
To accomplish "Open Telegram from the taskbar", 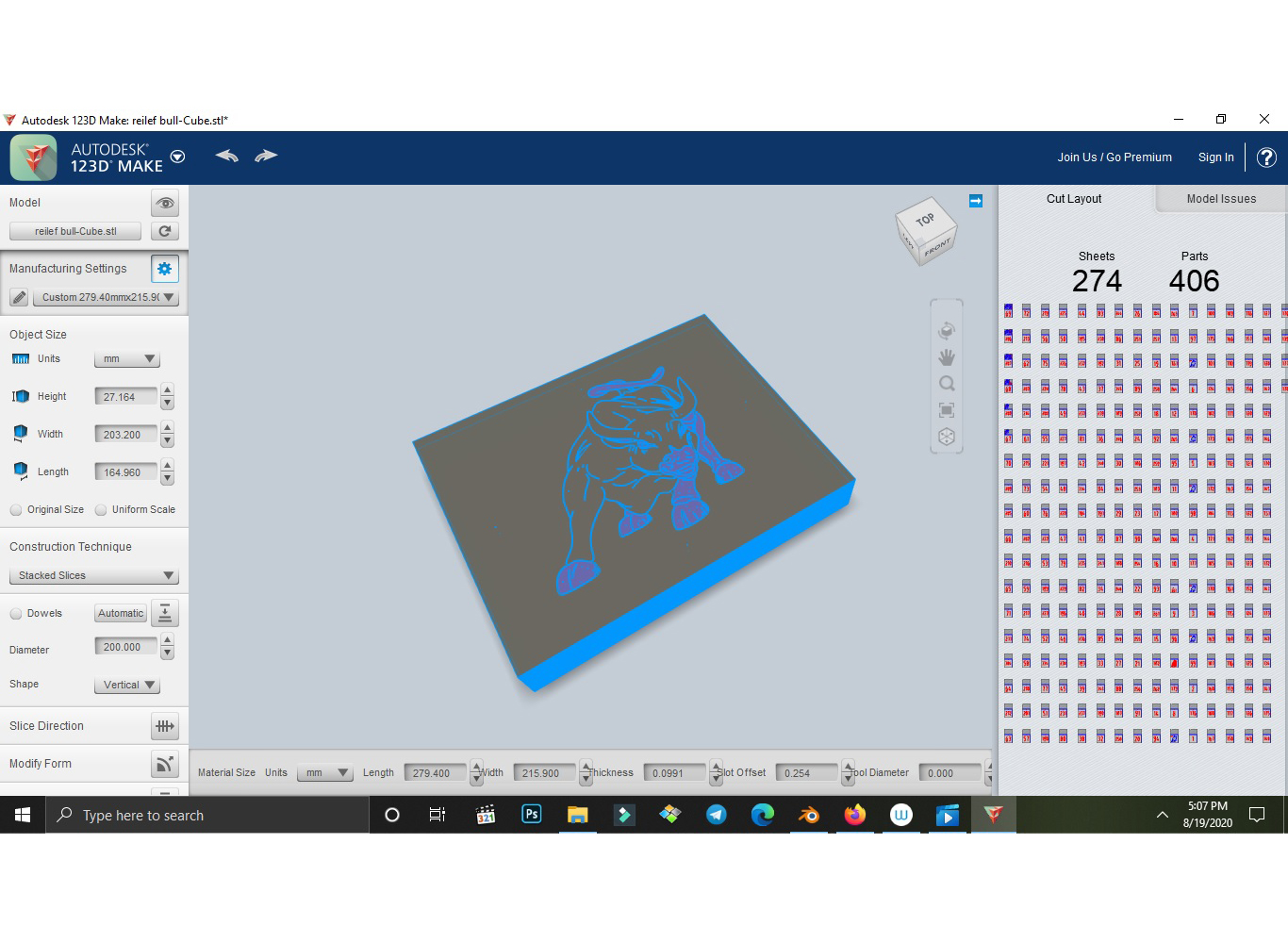I will pyautogui.click(x=717, y=815).
